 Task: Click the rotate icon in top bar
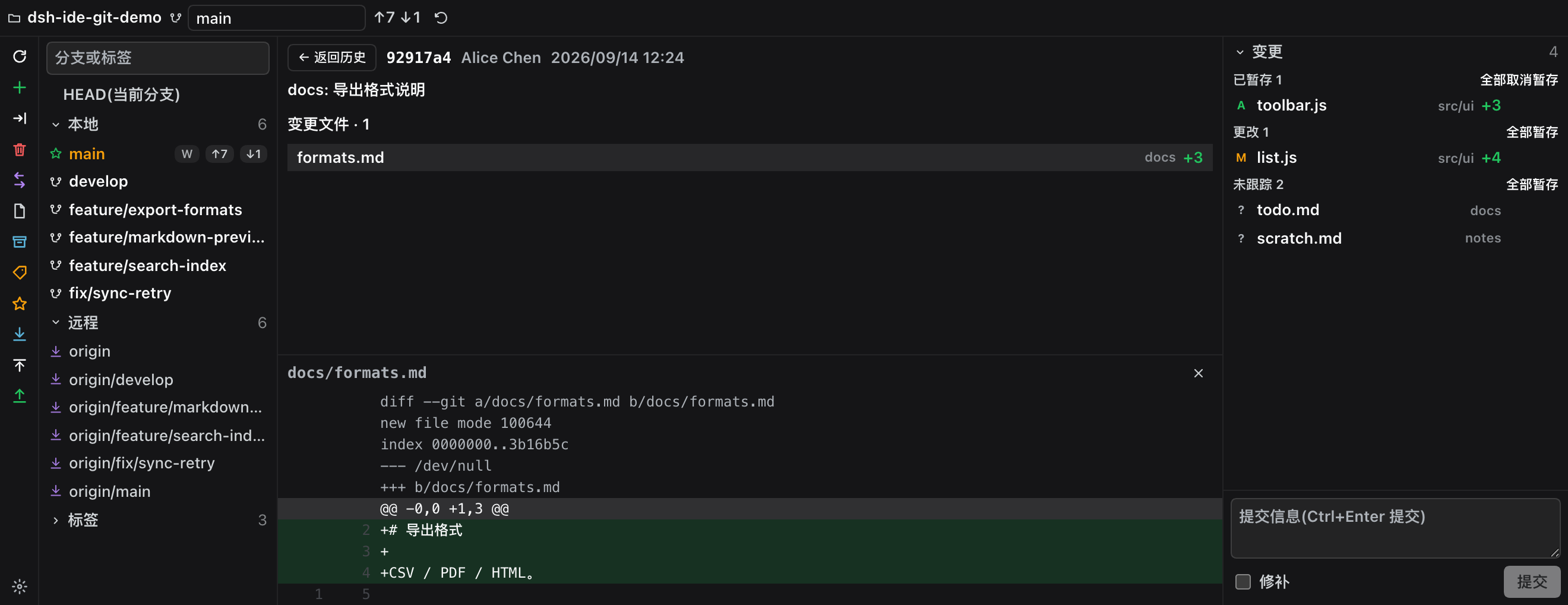click(x=441, y=18)
